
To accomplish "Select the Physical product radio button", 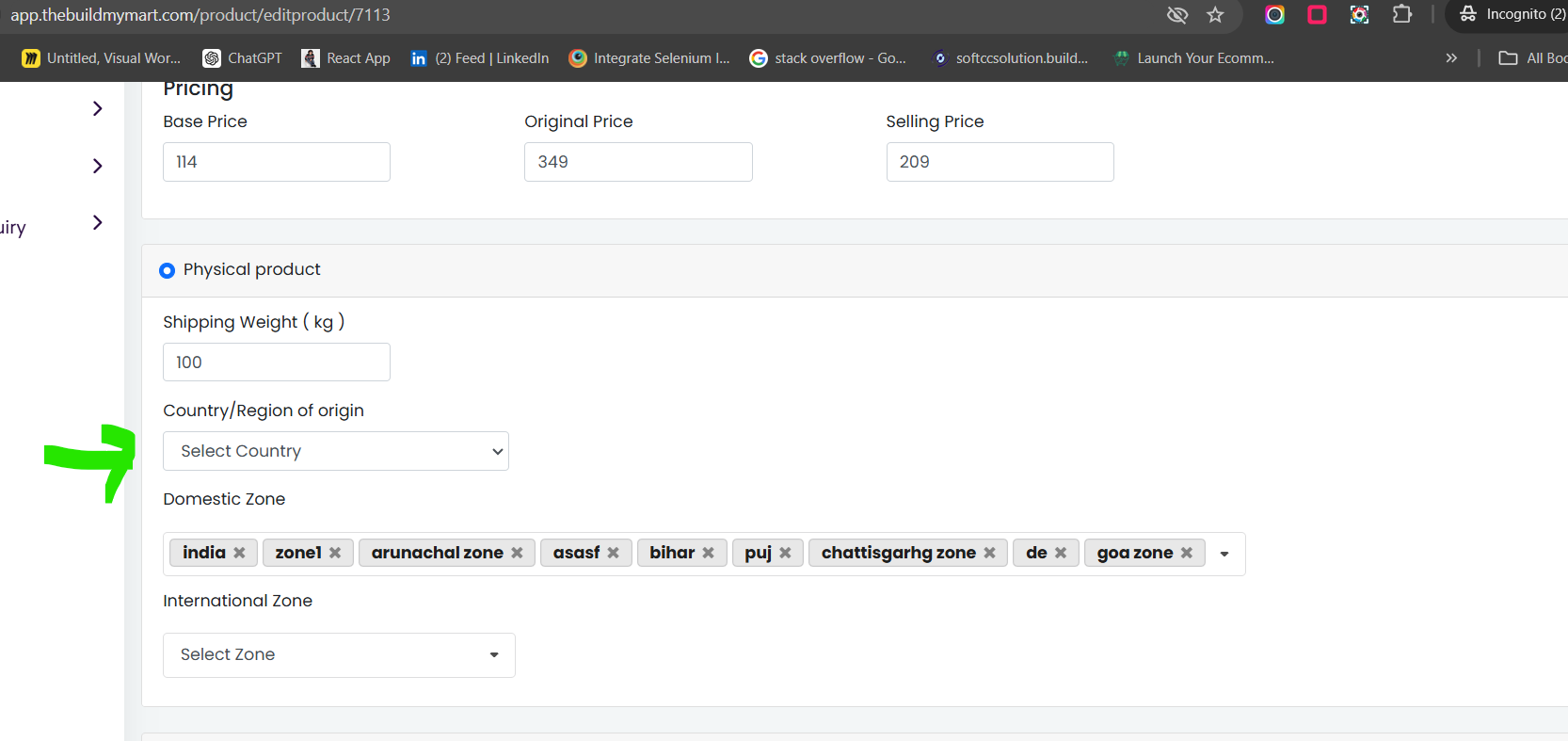I will (x=167, y=270).
